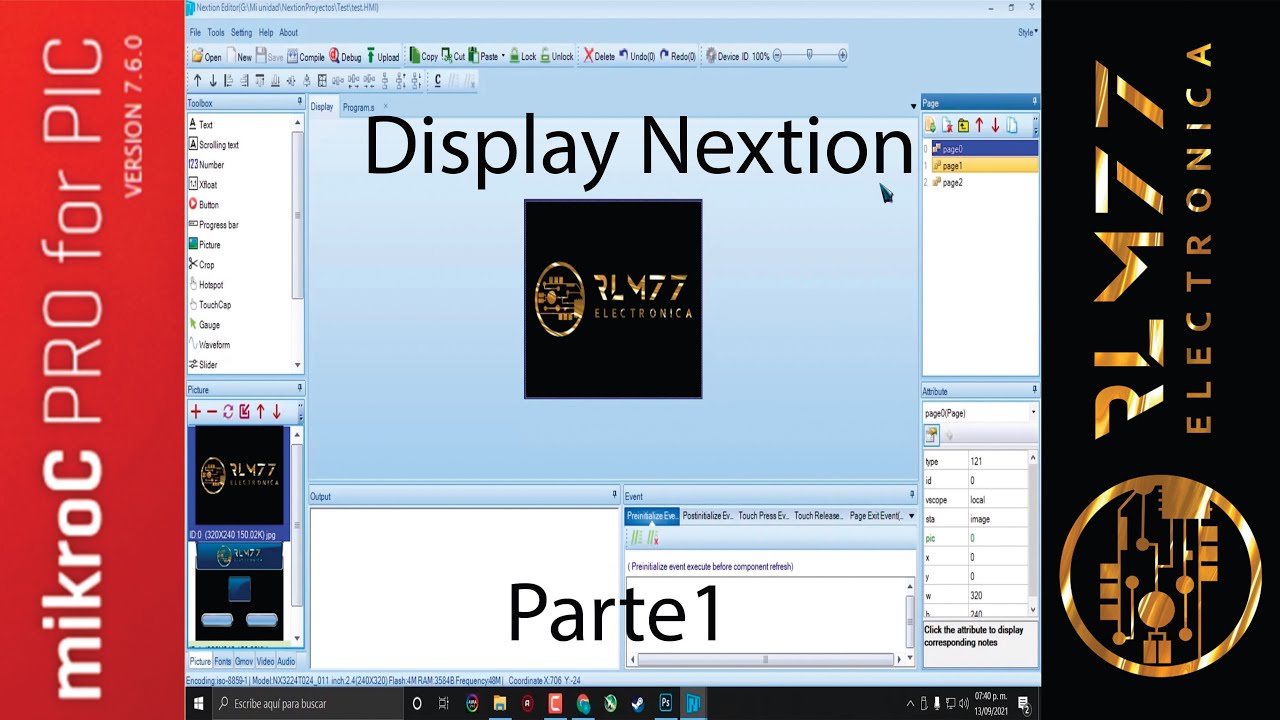Unlock the selected component

557,57
